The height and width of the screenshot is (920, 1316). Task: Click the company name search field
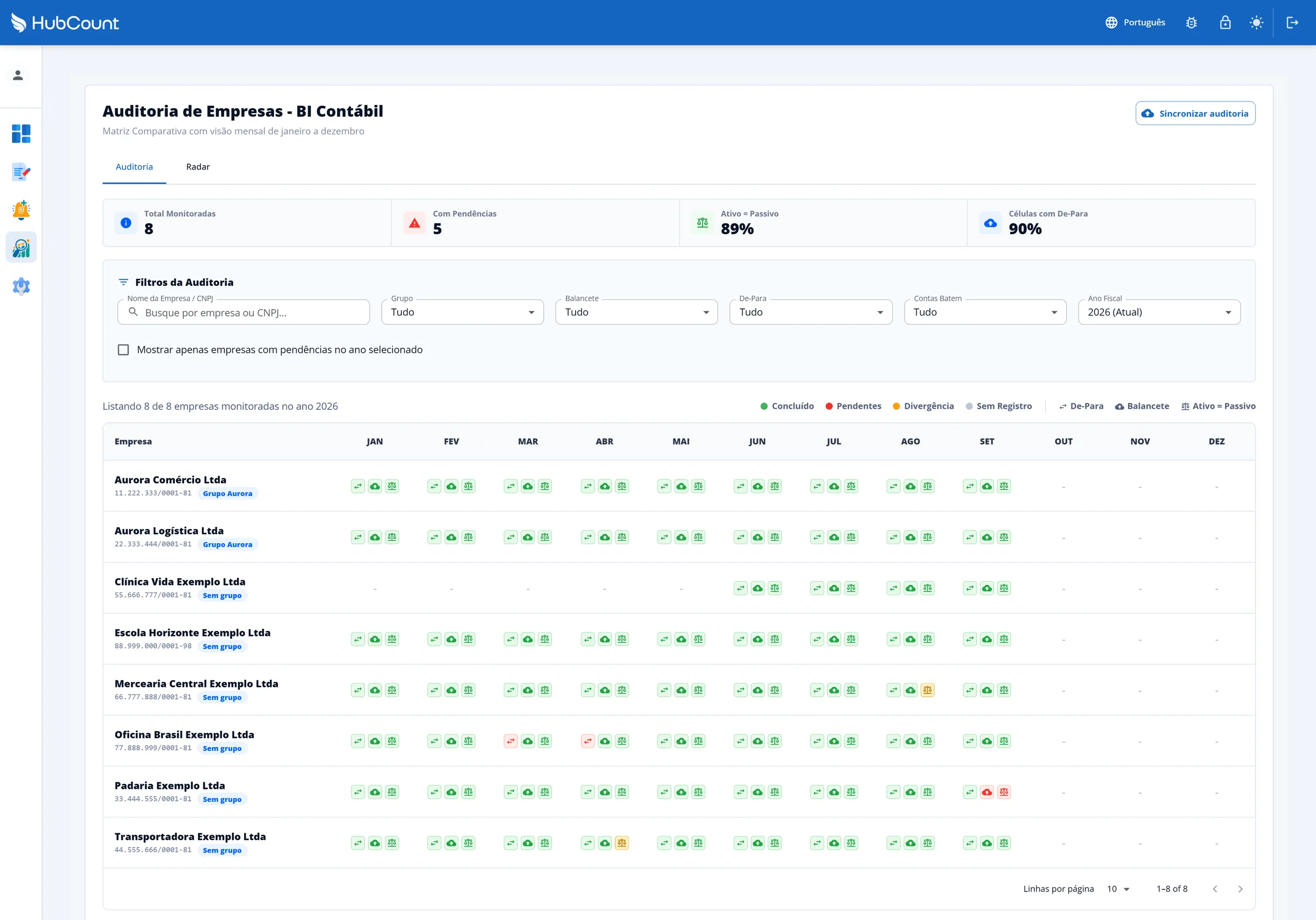point(243,312)
